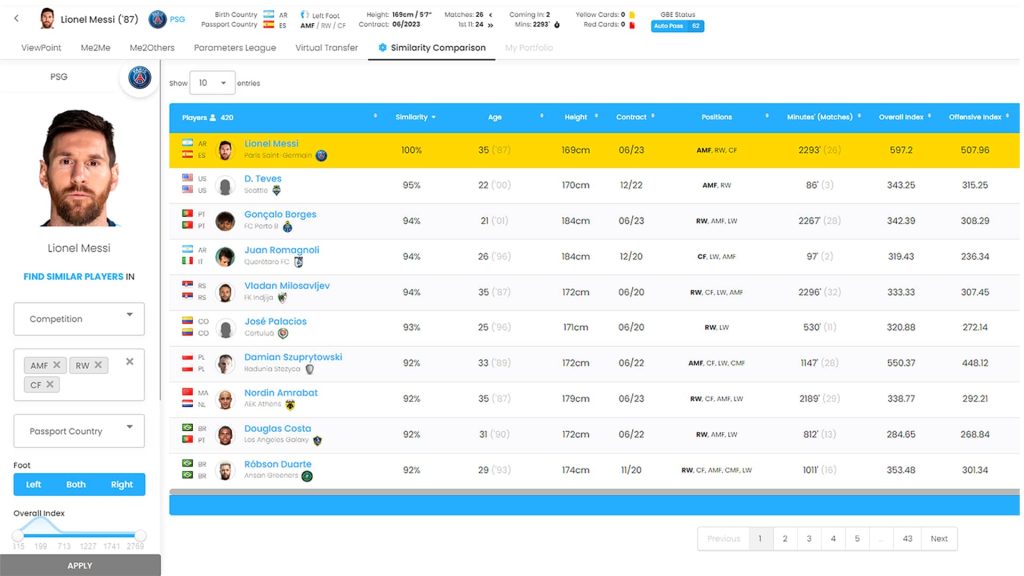Expand the Passport Country dropdown

coord(79,431)
